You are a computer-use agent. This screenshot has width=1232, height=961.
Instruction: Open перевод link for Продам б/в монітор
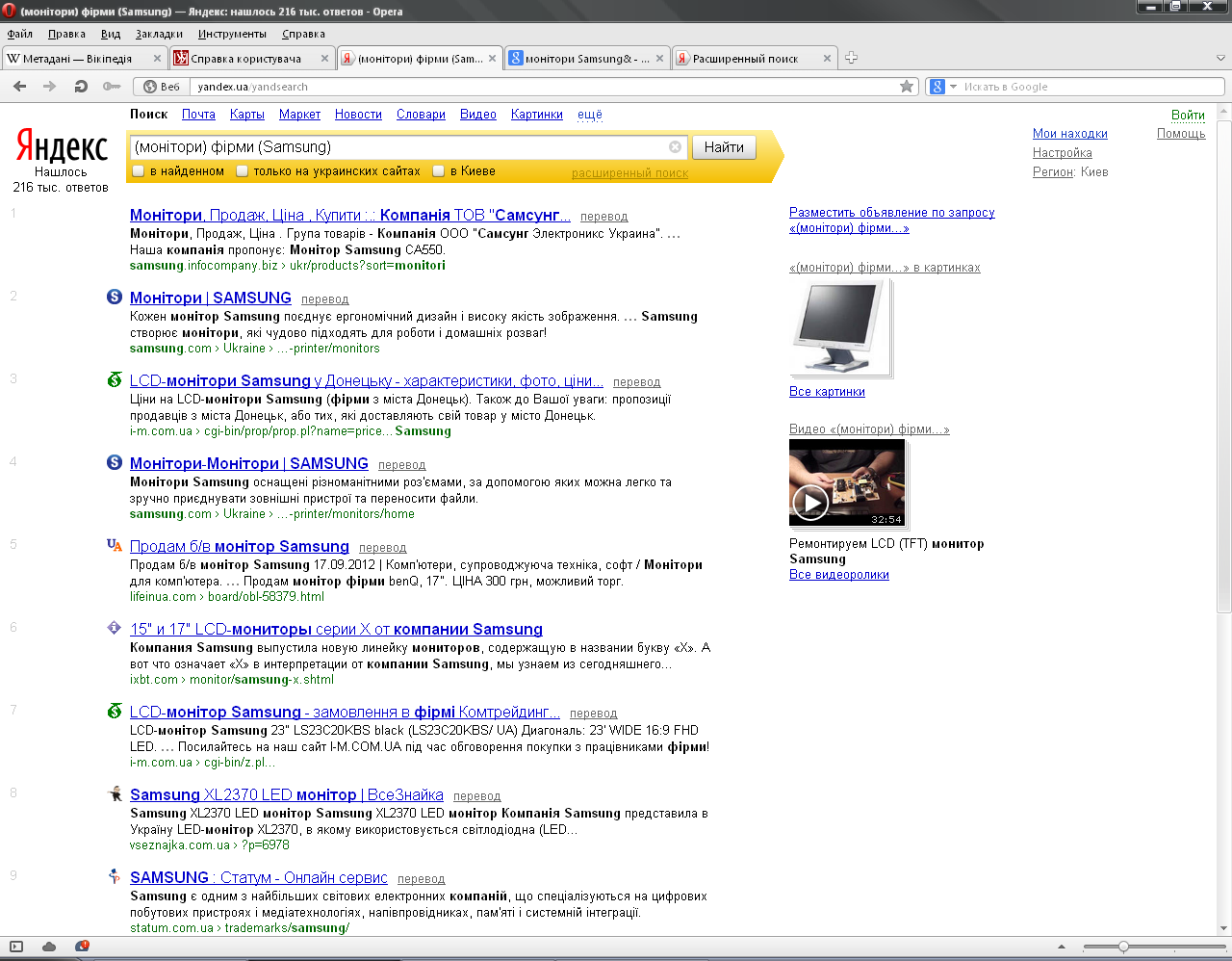click(382, 548)
